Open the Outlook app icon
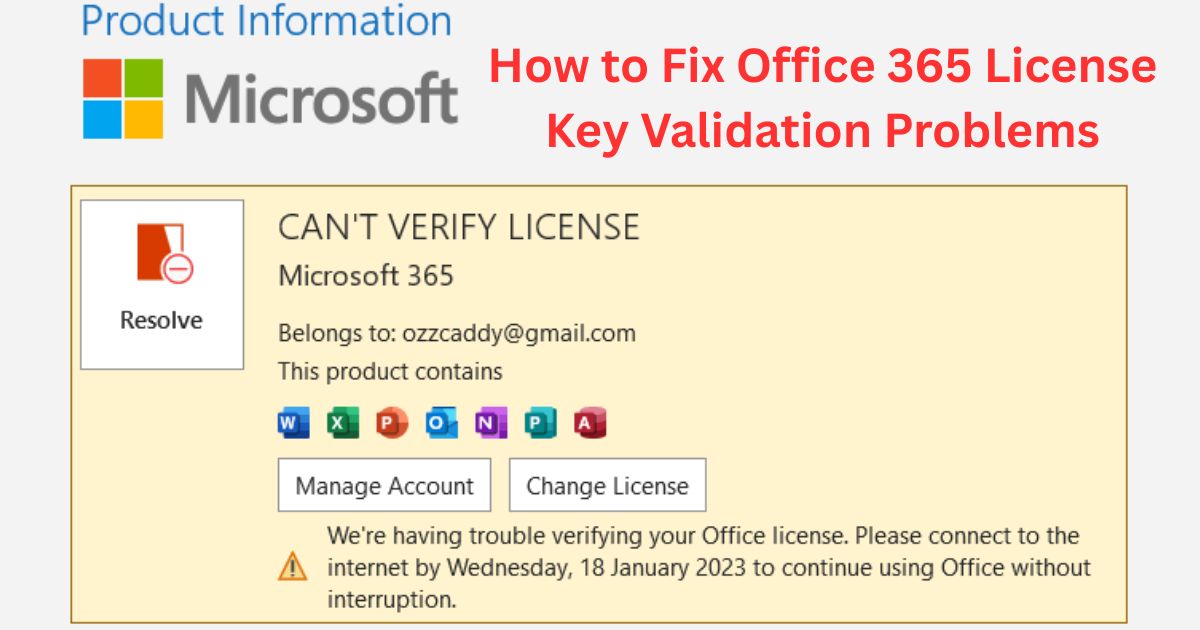This screenshot has width=1200, height=630. [x=439, y=421]
